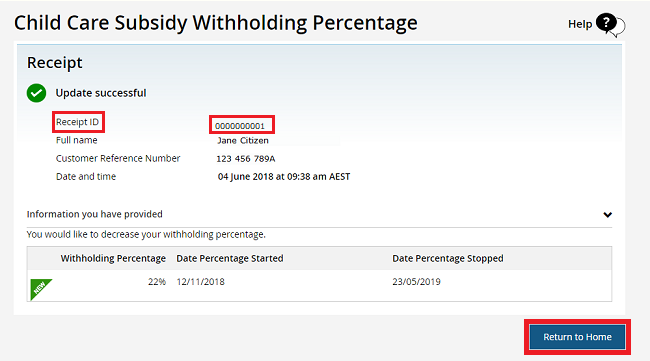The image size is (650, 361).
Task: Select the Customer Reference Number 123 456 789A
Action: [246, 159]
